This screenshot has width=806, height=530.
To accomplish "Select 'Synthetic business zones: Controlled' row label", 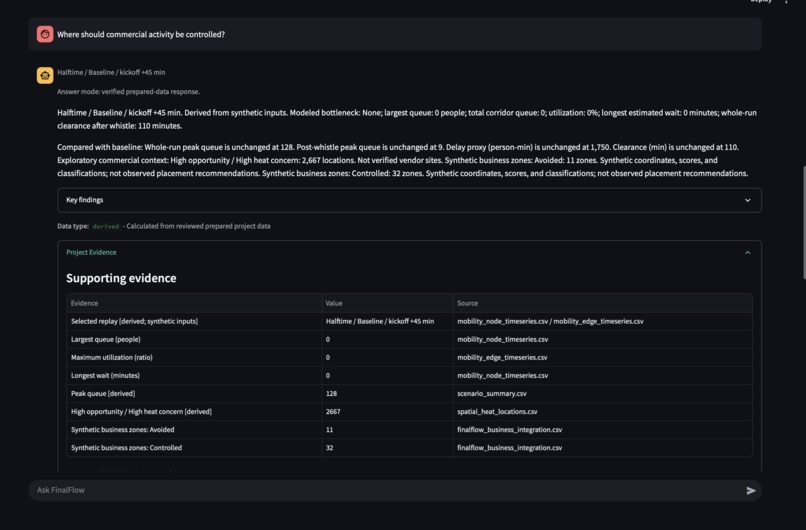I will (126, 448).
